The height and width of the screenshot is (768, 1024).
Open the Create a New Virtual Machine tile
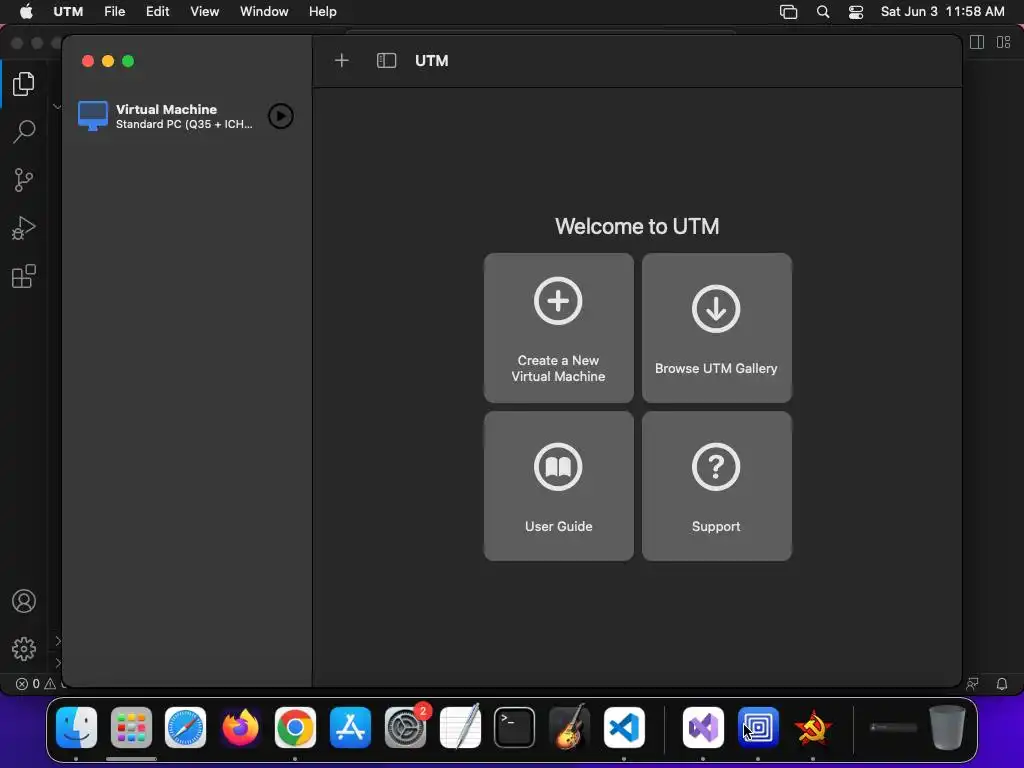[558, 328]
